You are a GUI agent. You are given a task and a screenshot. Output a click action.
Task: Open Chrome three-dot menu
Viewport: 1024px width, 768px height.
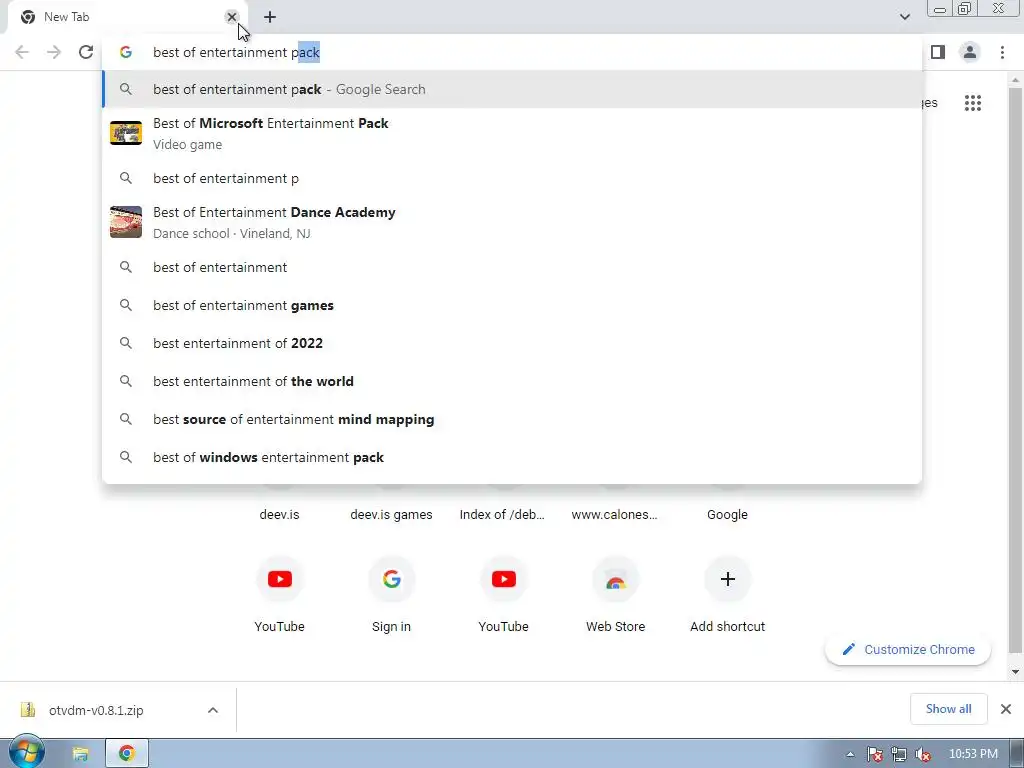click(1002, 52)
